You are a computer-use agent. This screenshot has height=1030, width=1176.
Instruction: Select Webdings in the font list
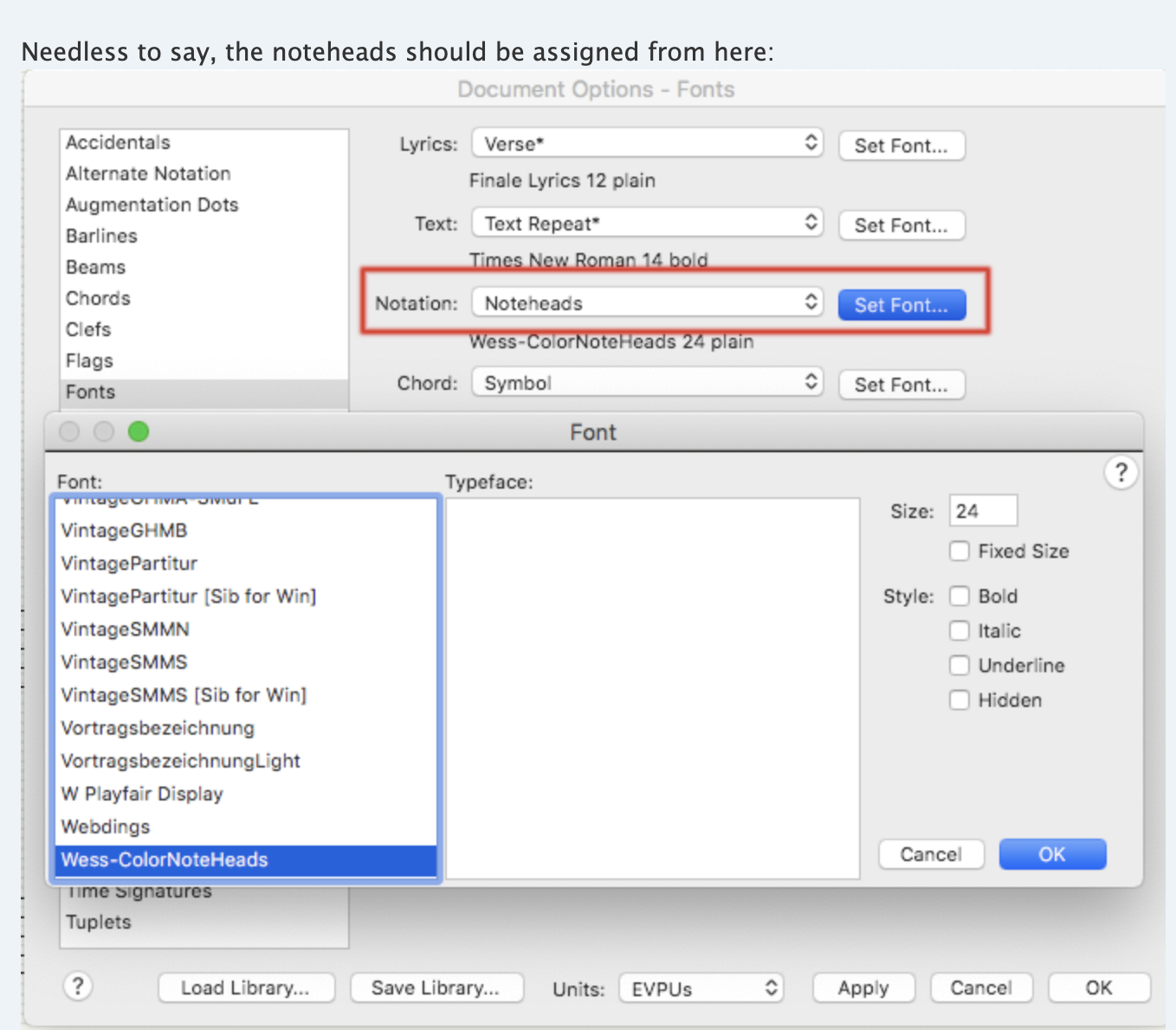[x=106, y=826]
